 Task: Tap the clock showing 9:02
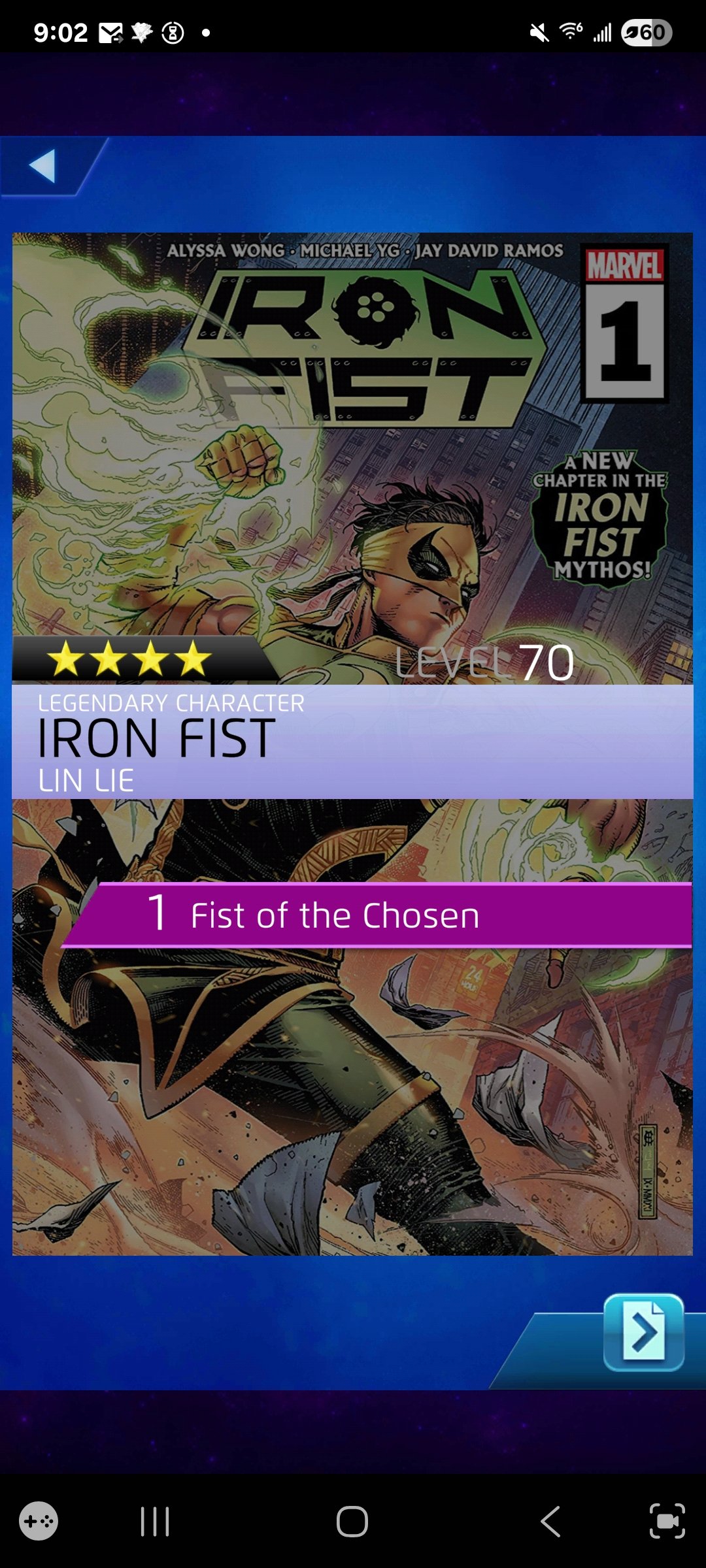(61, 32)
